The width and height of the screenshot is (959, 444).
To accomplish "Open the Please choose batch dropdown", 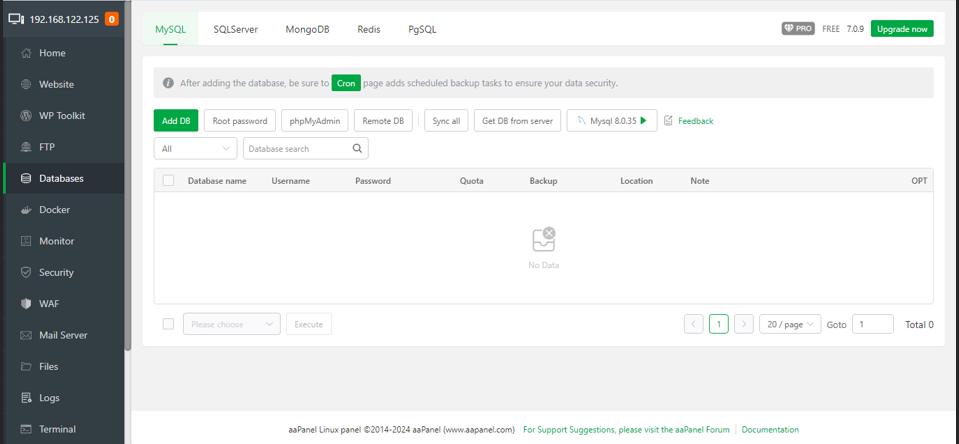I will [232, 324].
